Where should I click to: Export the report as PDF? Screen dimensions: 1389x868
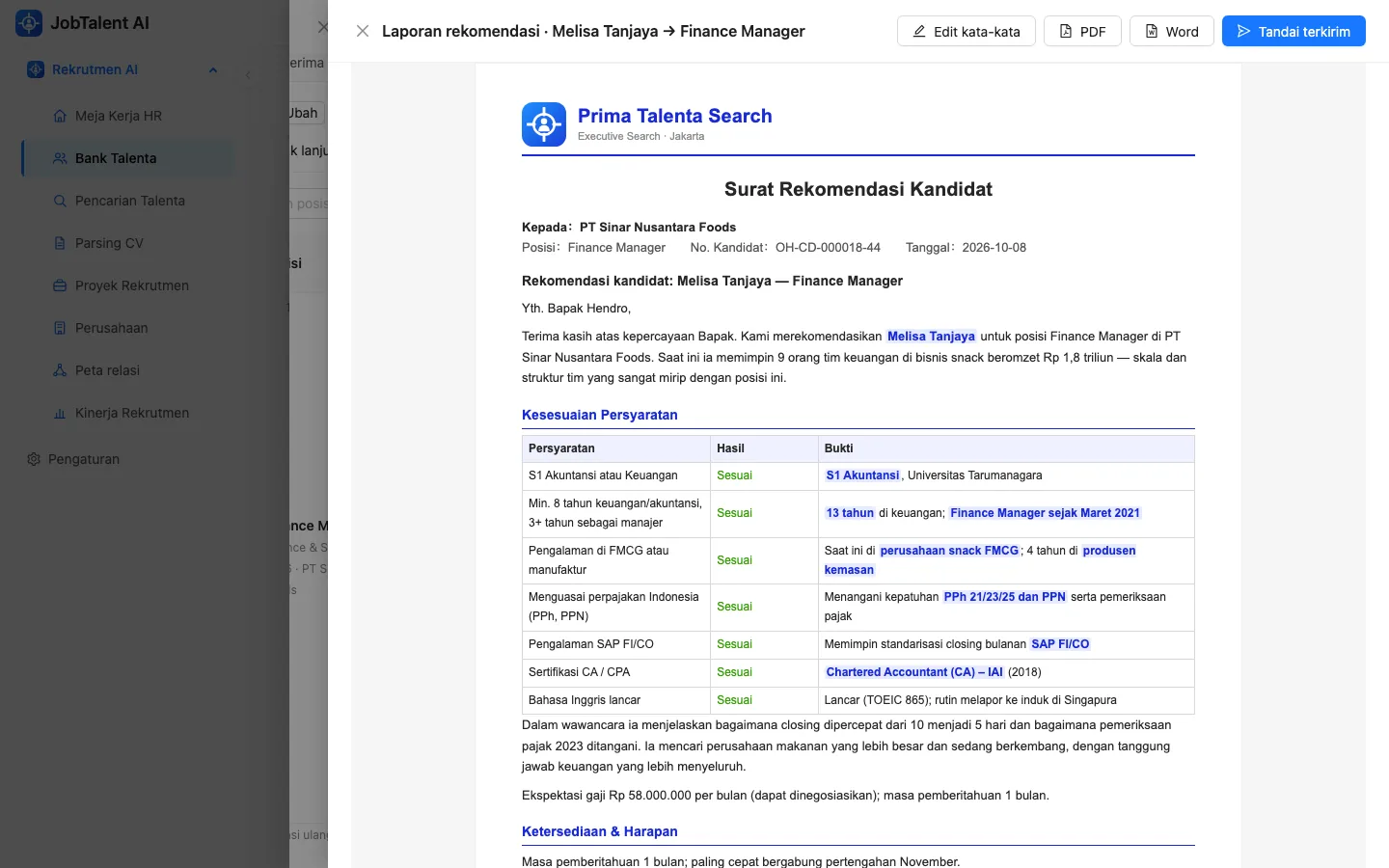[x=1082, y=31]
